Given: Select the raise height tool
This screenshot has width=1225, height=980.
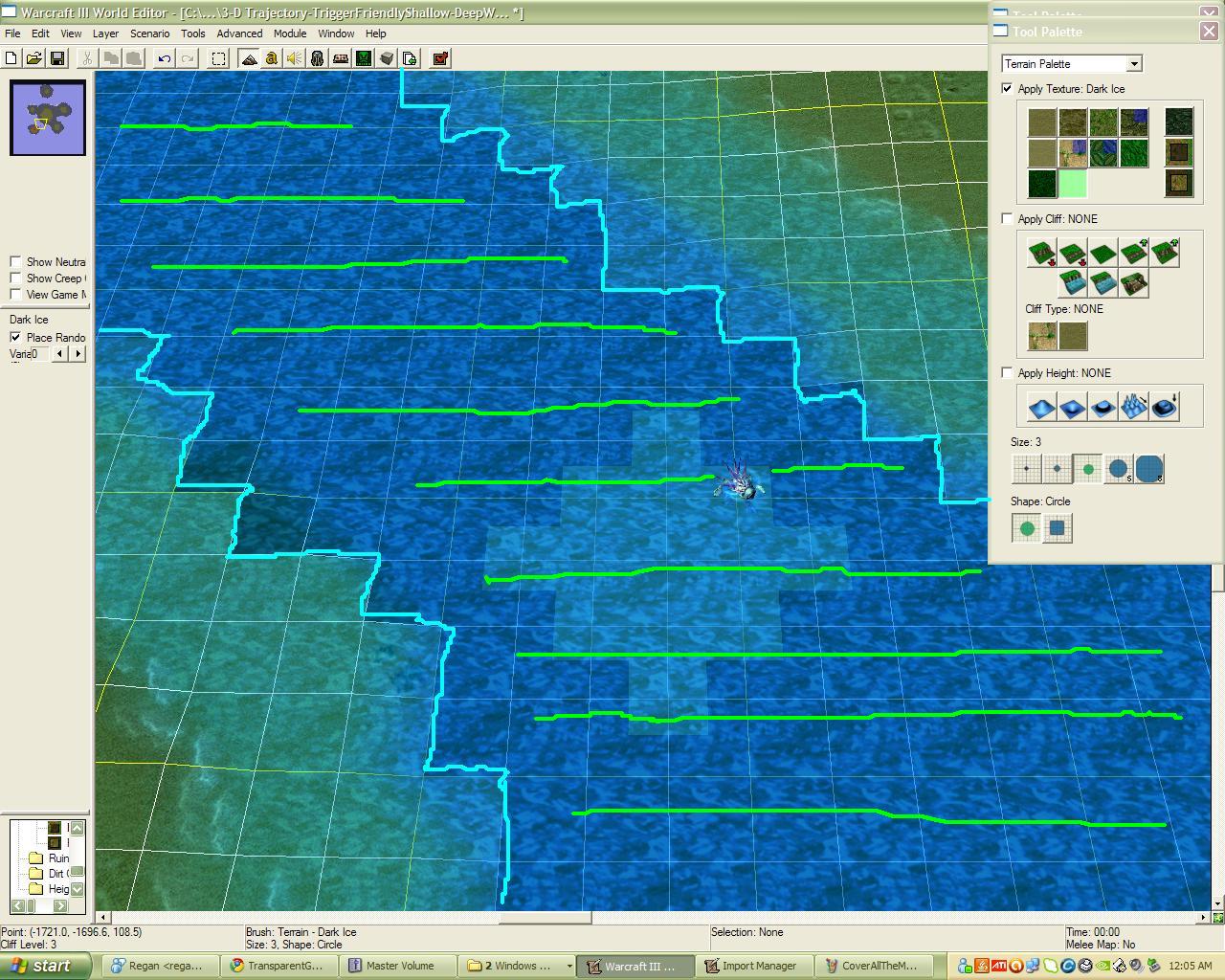Looking at the screenshot, I should tap(1041, 407).
